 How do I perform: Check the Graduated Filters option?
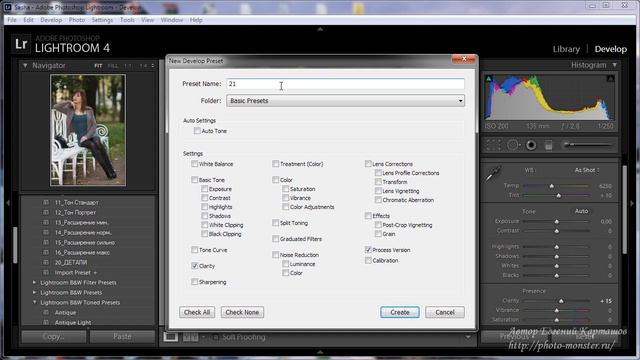(276, 239)
